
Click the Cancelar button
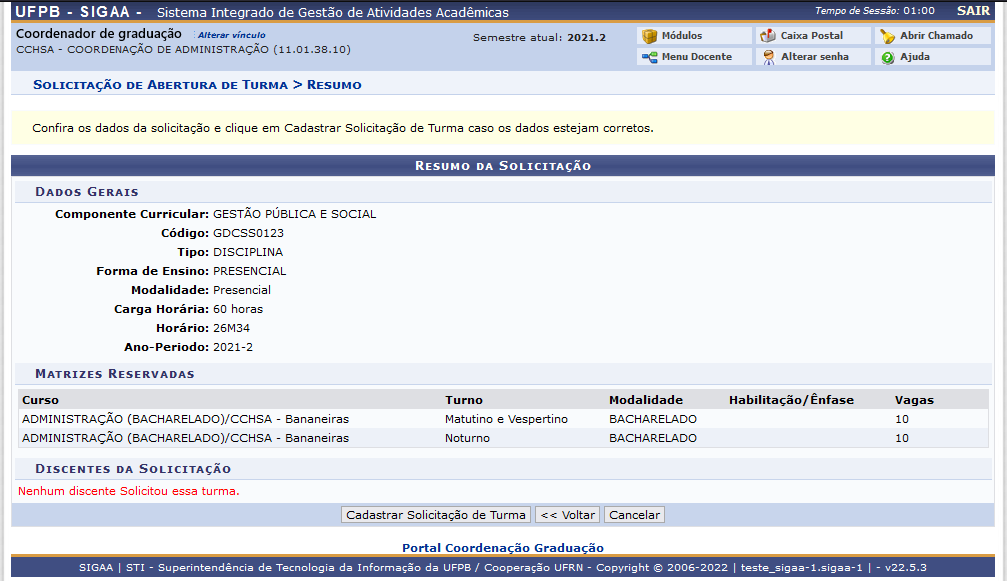[x=634, y=515]
